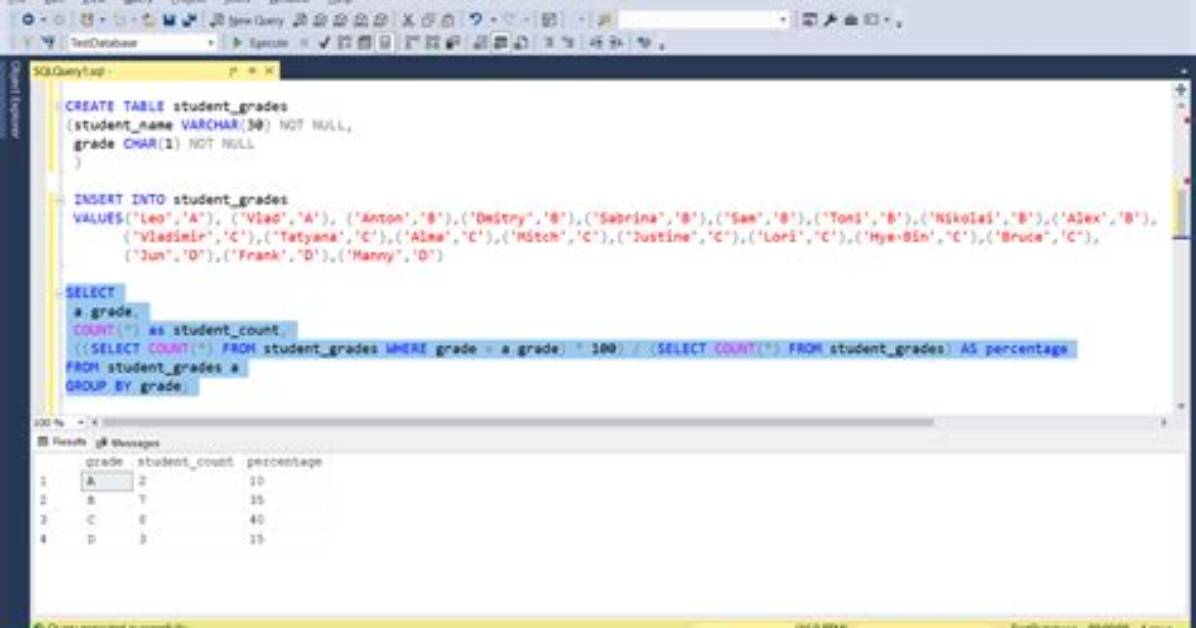
Task: Click the editor split-window handle icon
Action: tap(1181, 89)
